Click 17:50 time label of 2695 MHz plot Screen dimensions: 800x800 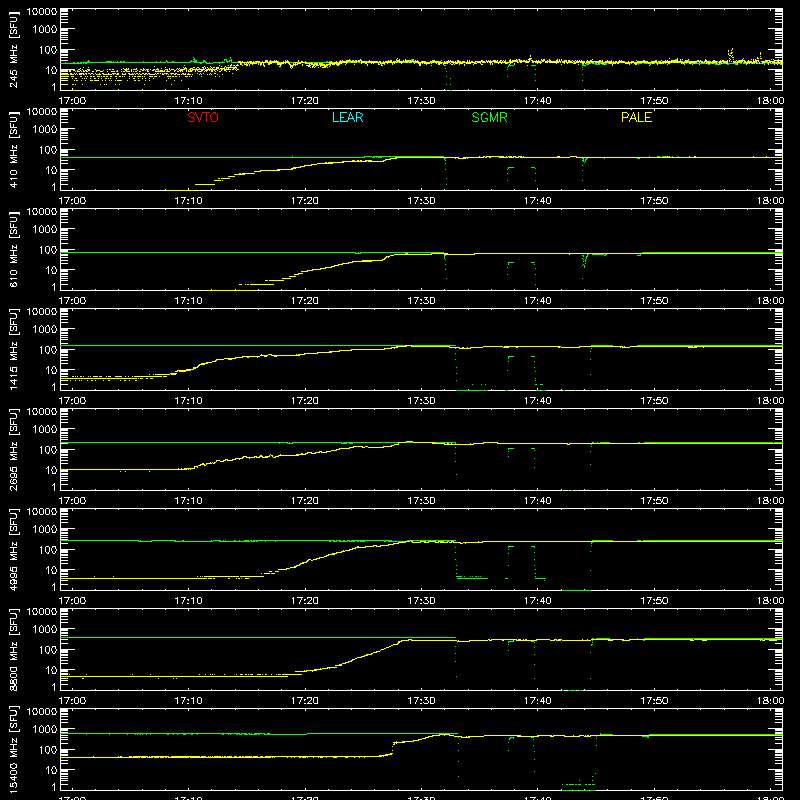pyautogui.click(x=654, y=501)
